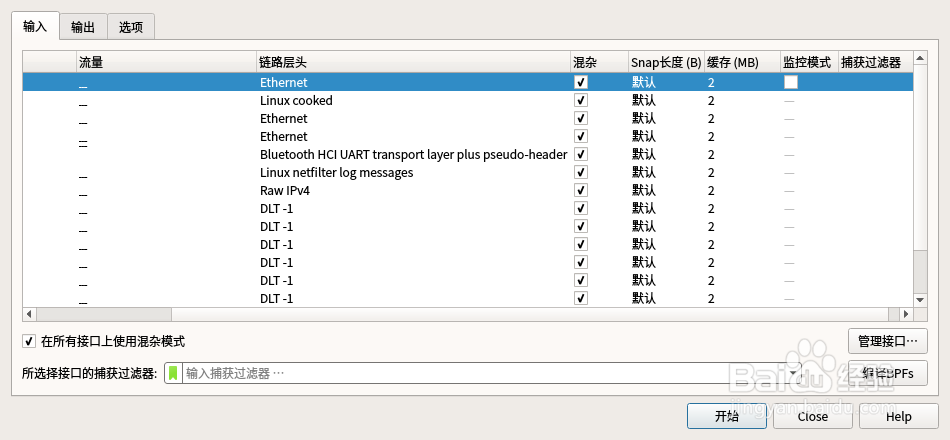Open 管理接口 dialog button
This screenshot has width=950, height=440.
coord(888,341)
